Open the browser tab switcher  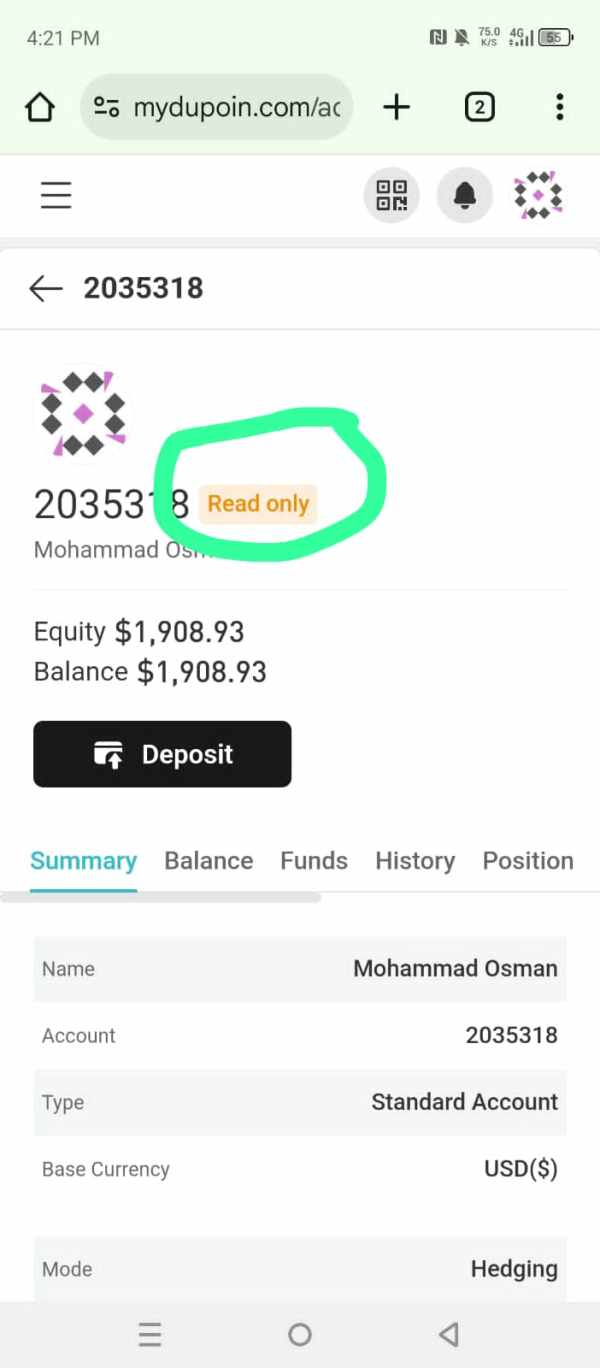tap(480, 107)
